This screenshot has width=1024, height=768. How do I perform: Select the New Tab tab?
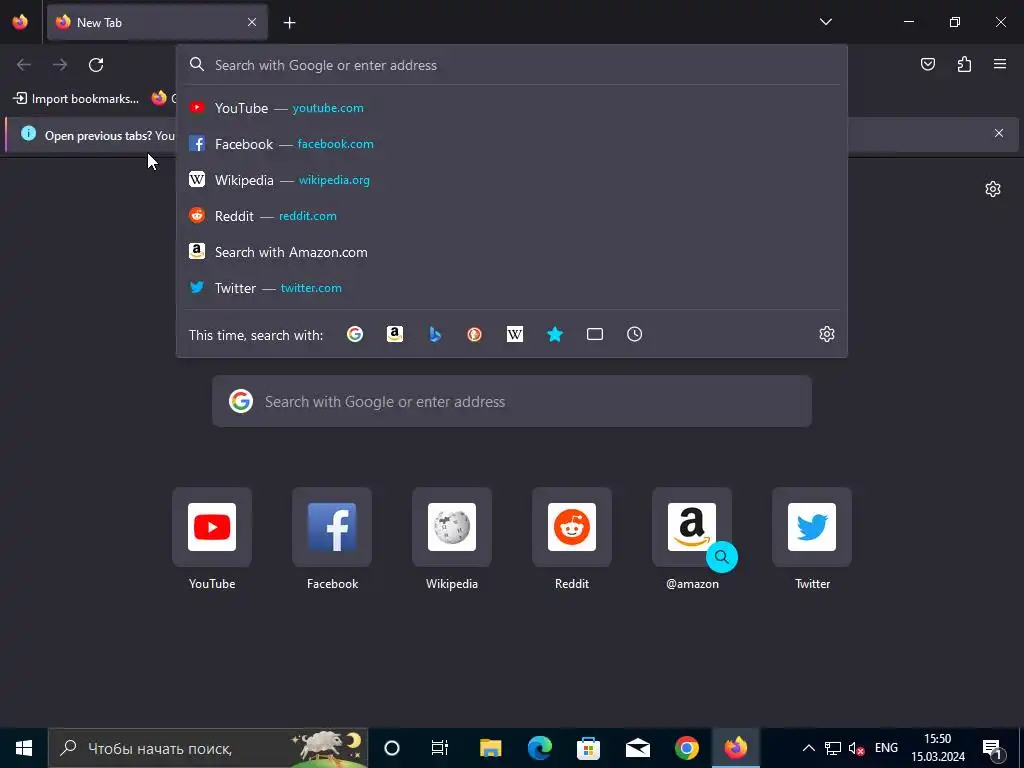[157, 22]
